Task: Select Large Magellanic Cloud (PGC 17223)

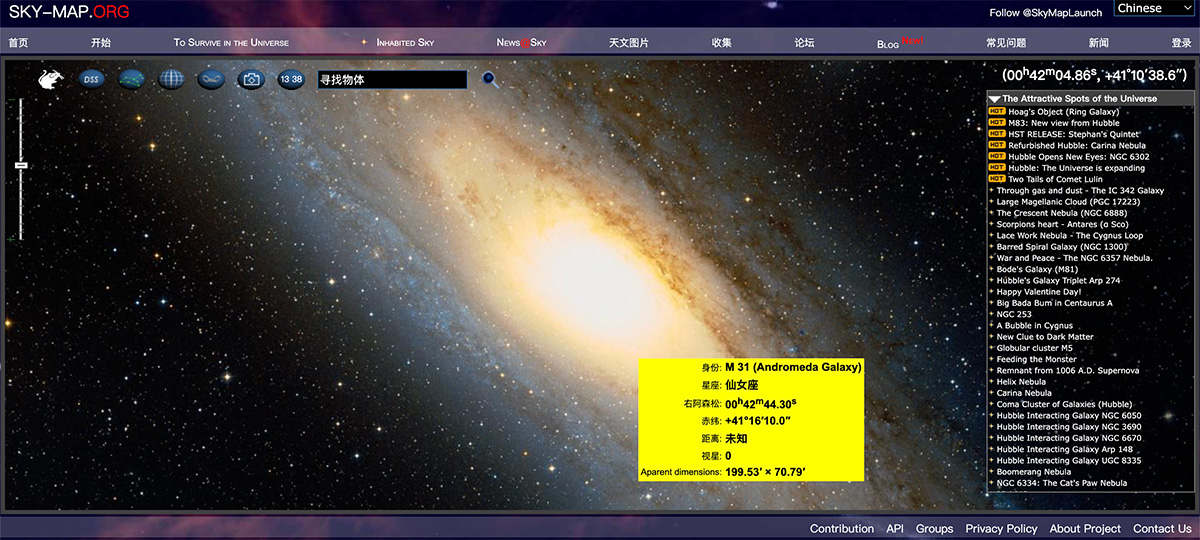Action: (1068, 202)
